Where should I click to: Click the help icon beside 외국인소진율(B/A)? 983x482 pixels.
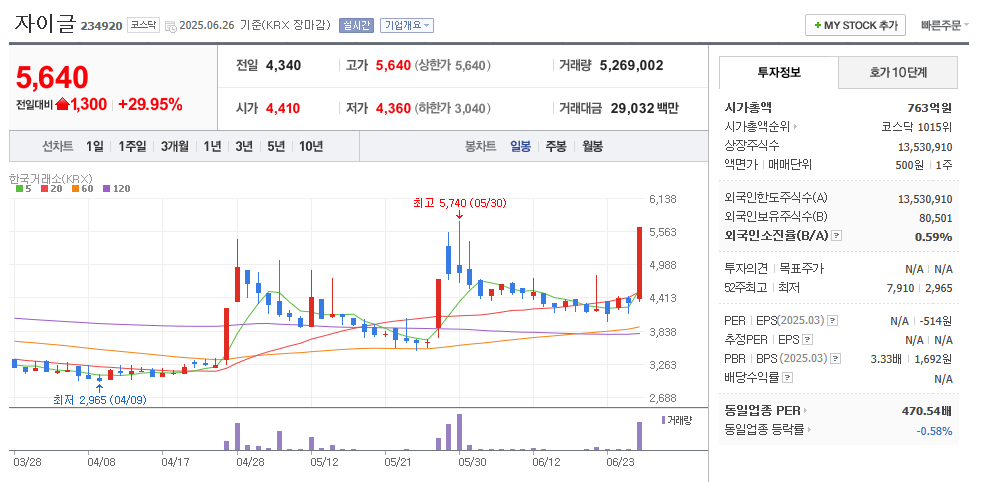coord(837,236)
